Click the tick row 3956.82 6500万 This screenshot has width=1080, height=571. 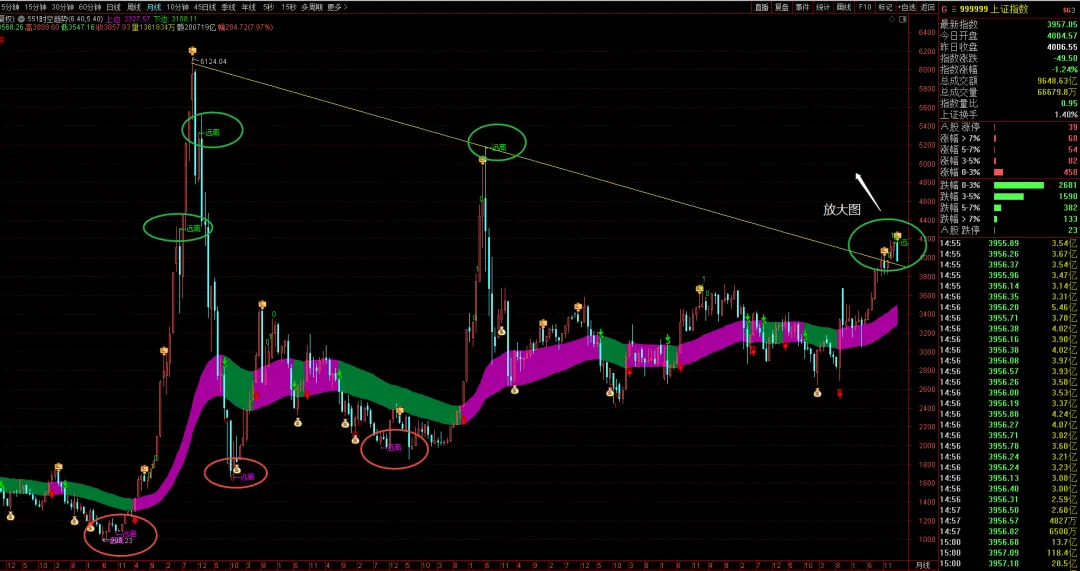pos(1009,531)
